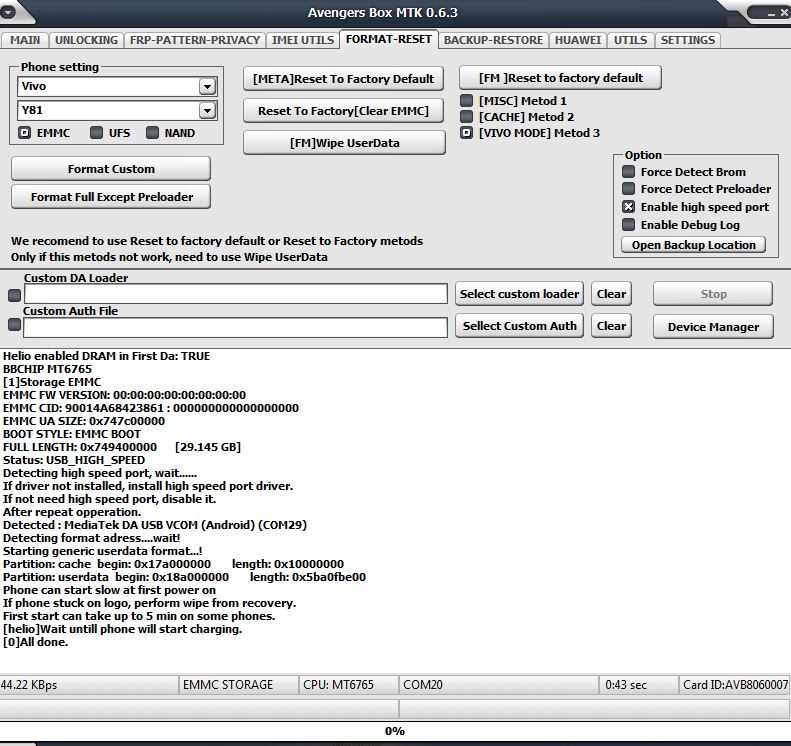The width and height of the screenshot is (791, 746).
Task: Focus the Custom DA Loader path field
Action: click(236, 294)
